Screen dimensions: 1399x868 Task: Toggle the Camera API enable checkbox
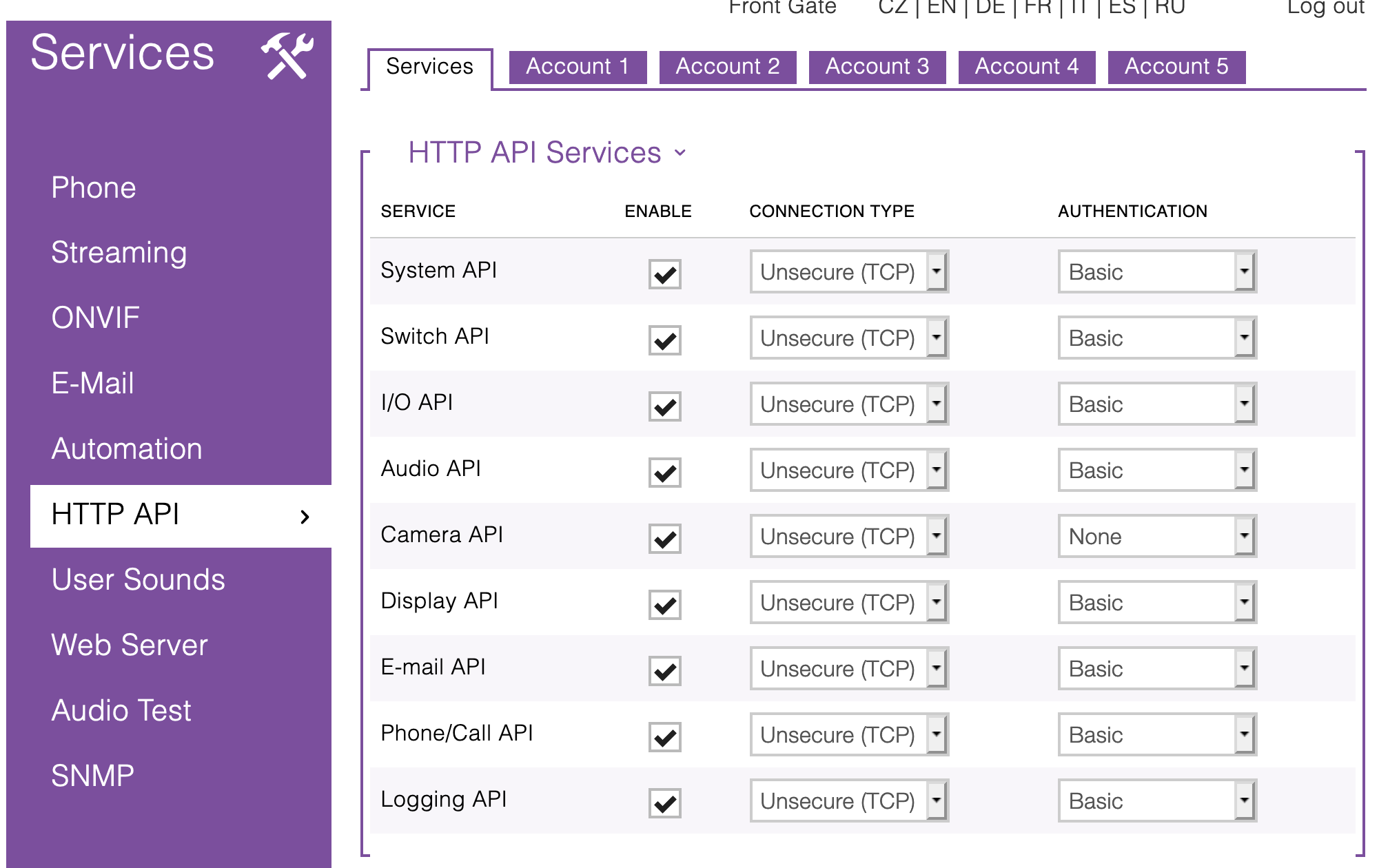664,538
